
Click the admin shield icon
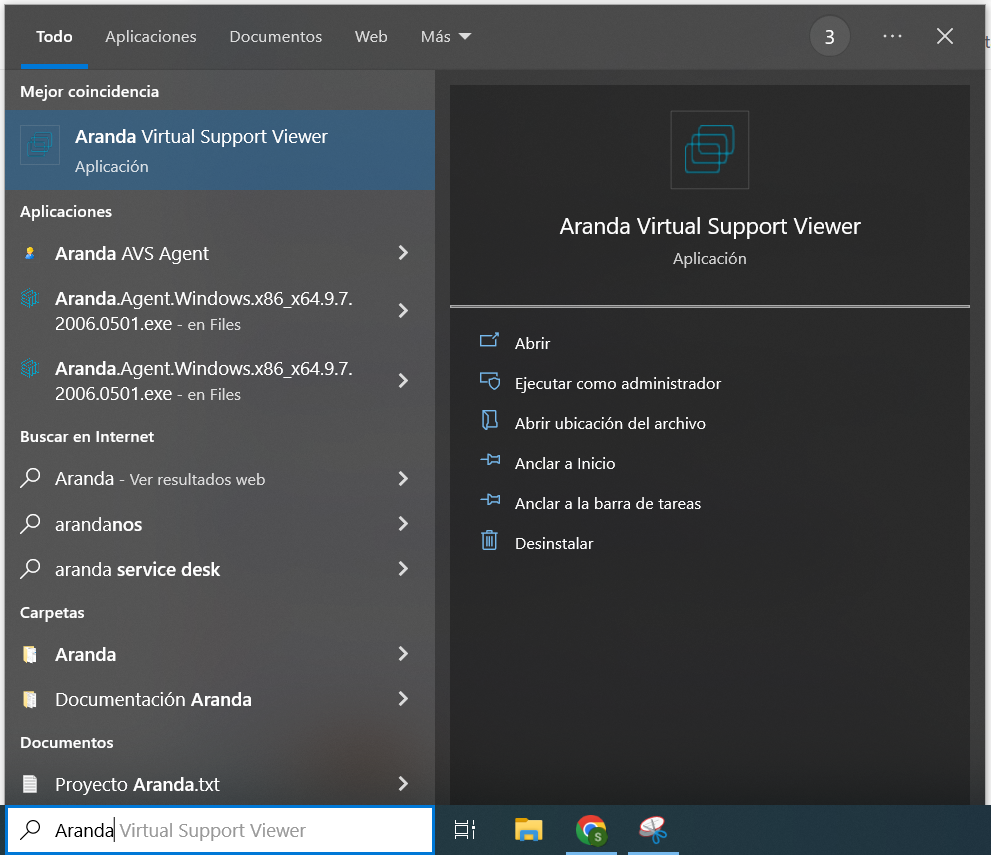490,381
